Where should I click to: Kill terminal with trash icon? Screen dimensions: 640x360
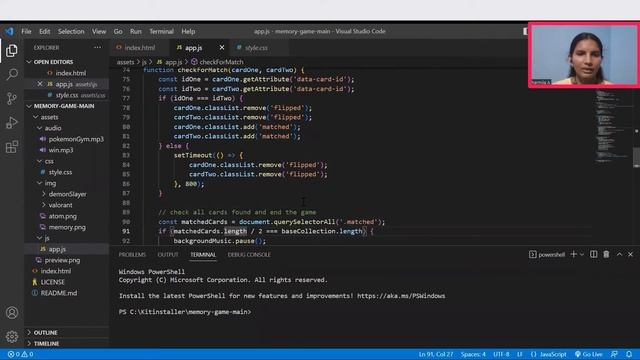606,254
